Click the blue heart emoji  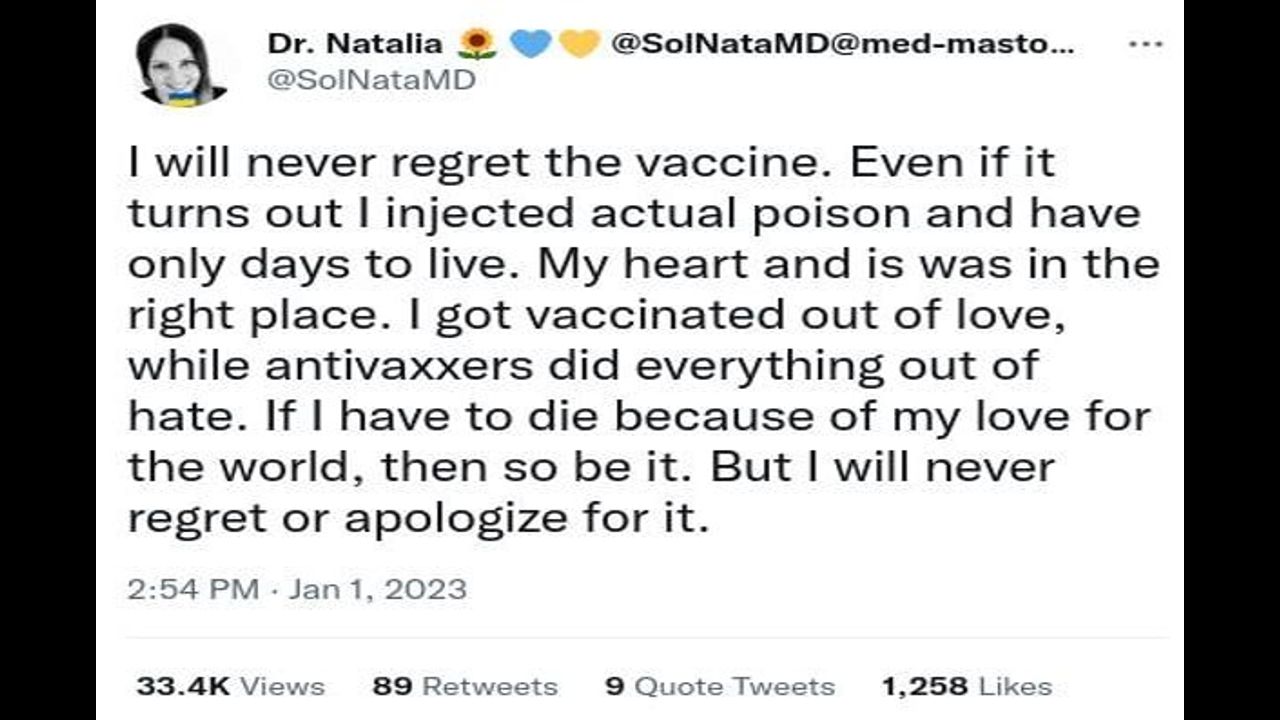click(529, 44)
